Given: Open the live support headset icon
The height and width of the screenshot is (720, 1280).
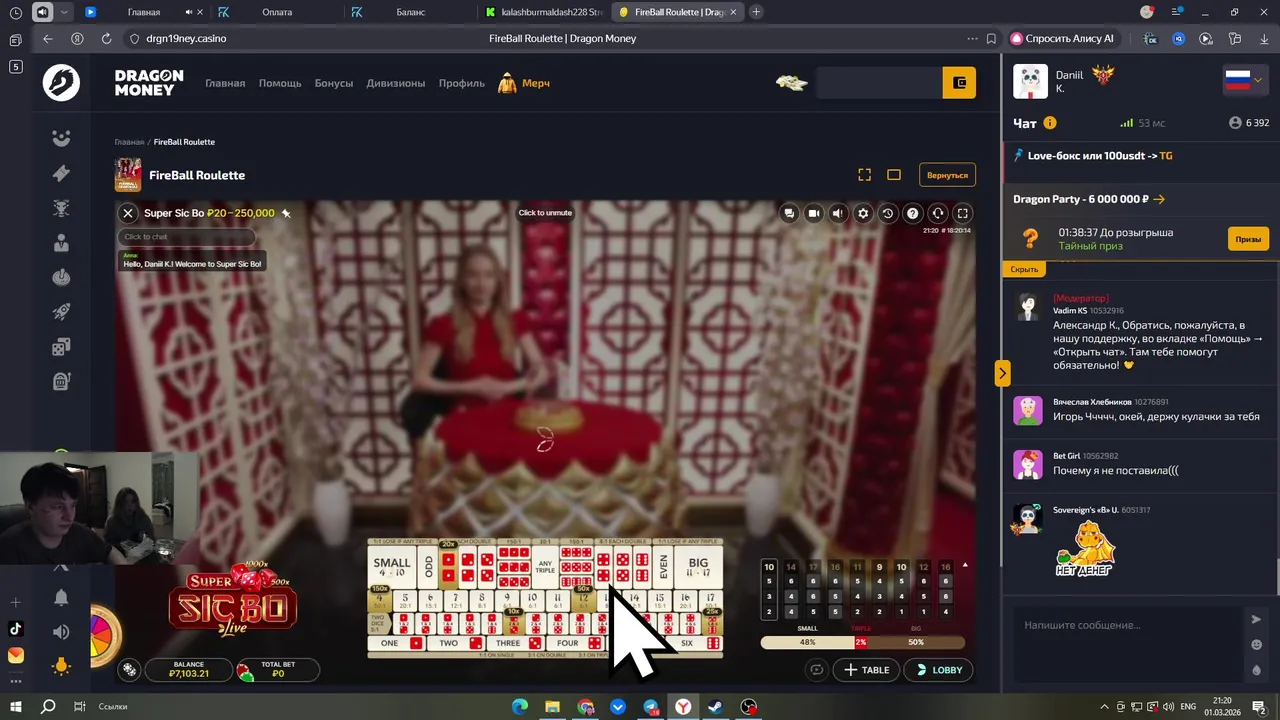Looking at the screenshot, I should tap(937, 213).
